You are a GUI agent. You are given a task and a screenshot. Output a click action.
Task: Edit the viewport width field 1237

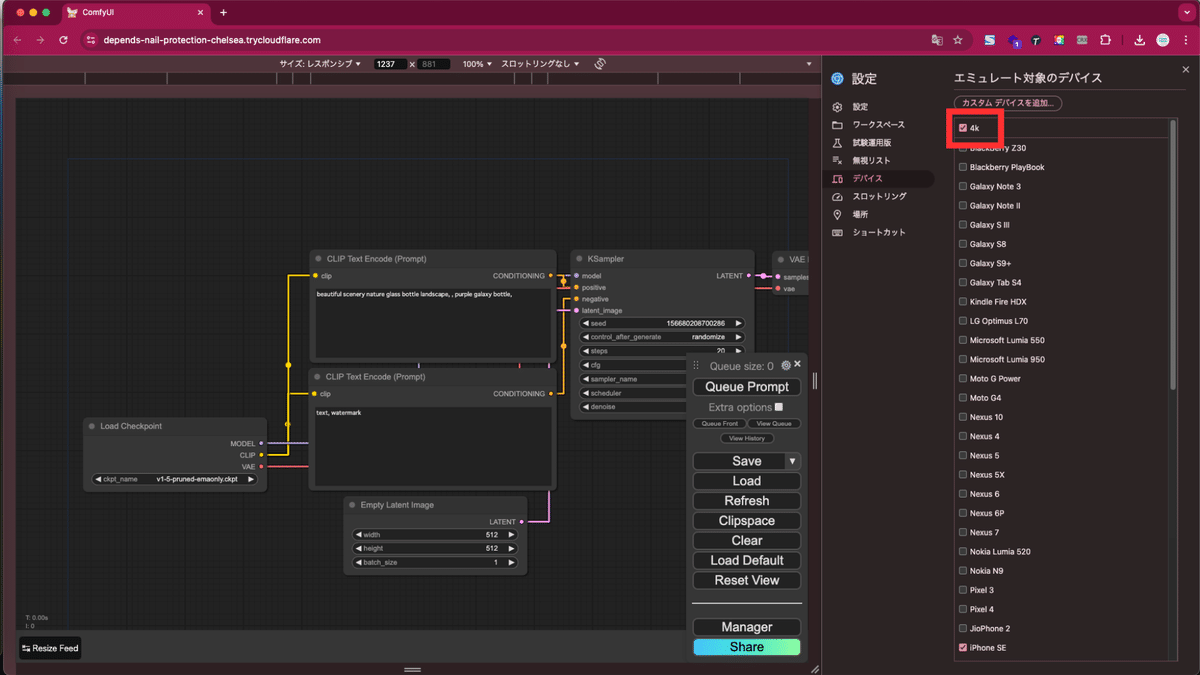pos(389,64)
